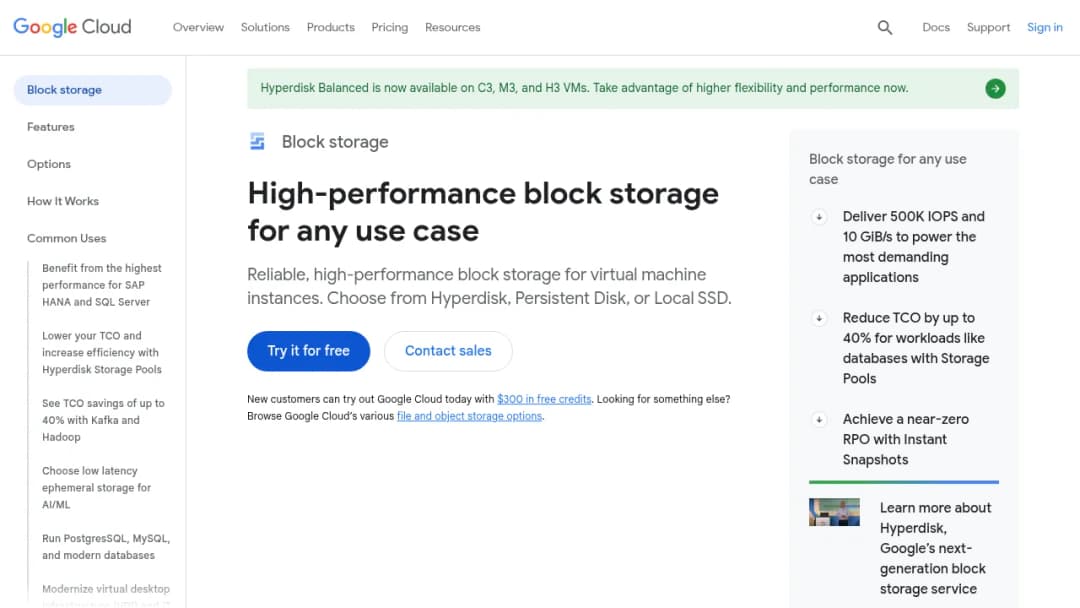Click the Try it for free button
This screenshot has height=608, width=1080.
pyautogui.click(x=309, y=351)
